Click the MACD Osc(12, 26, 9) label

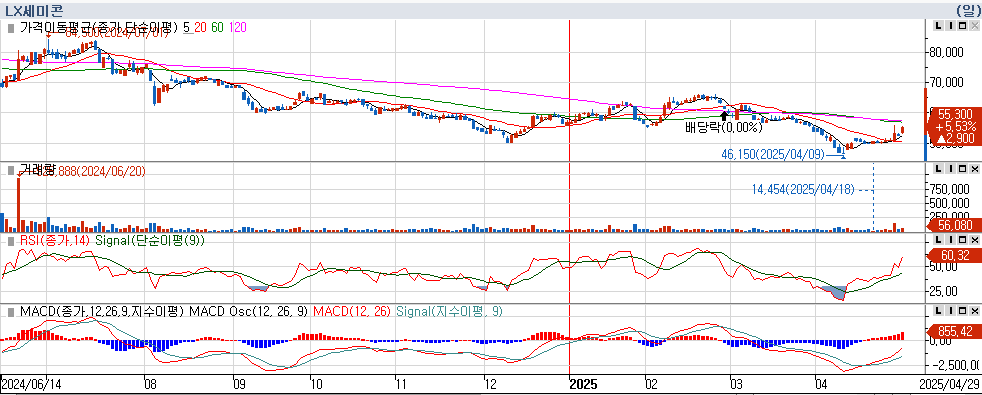pyautogui.click(x=249, y=311)
